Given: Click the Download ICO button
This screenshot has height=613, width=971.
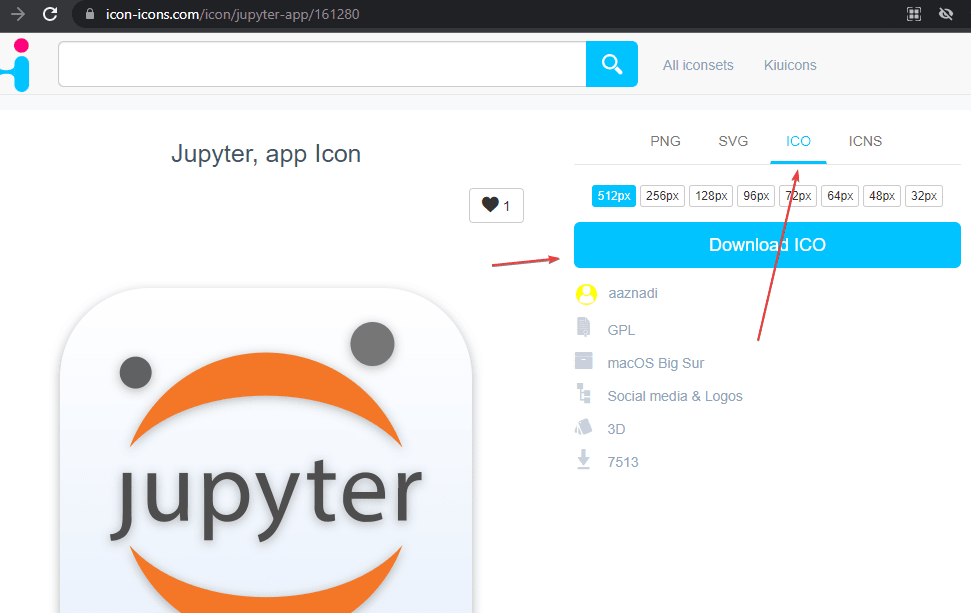Looking at the screenshot, I should click(766, 244).
